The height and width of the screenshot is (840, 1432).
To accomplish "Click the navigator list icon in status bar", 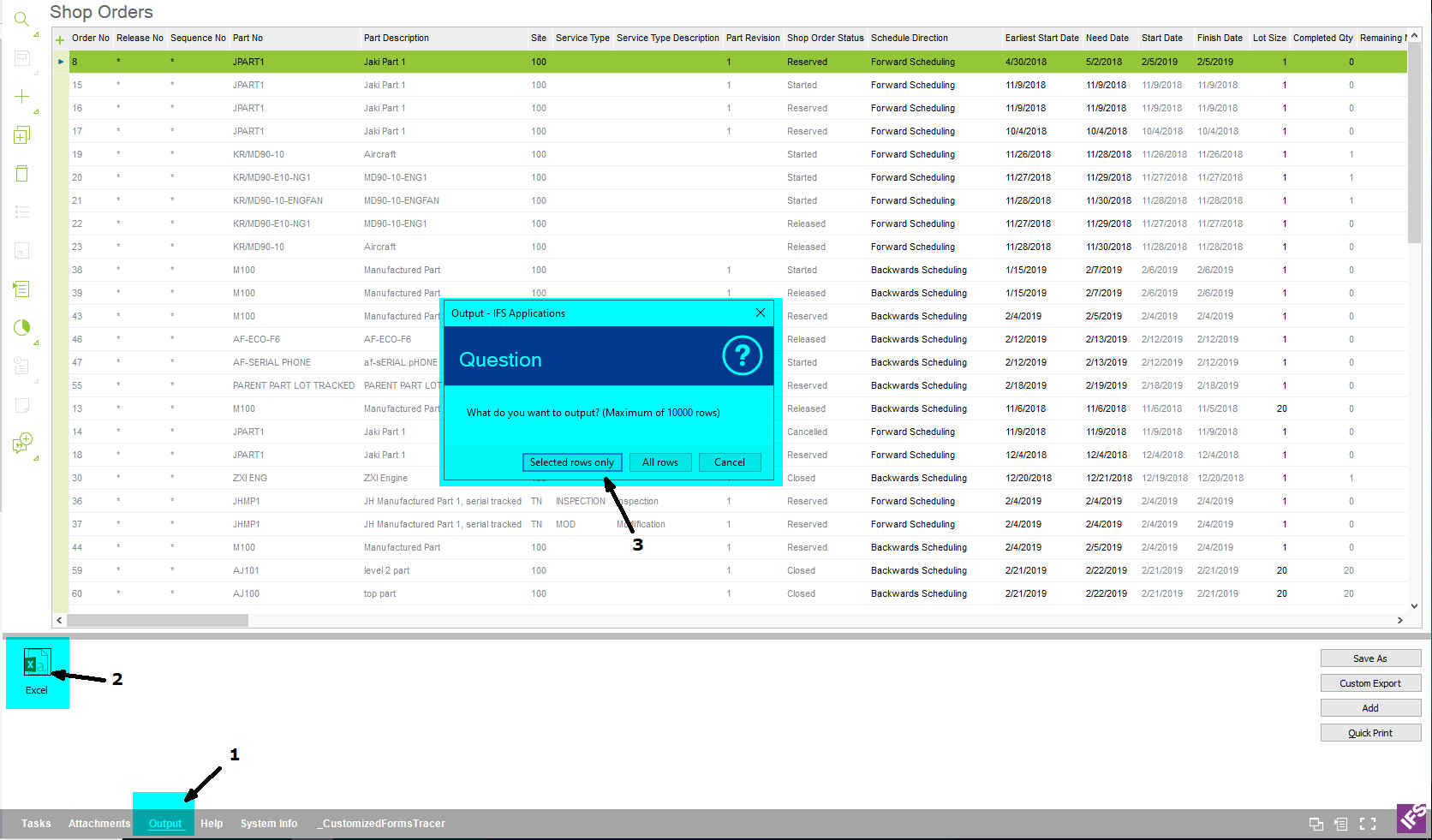I will coord(1341,824).
